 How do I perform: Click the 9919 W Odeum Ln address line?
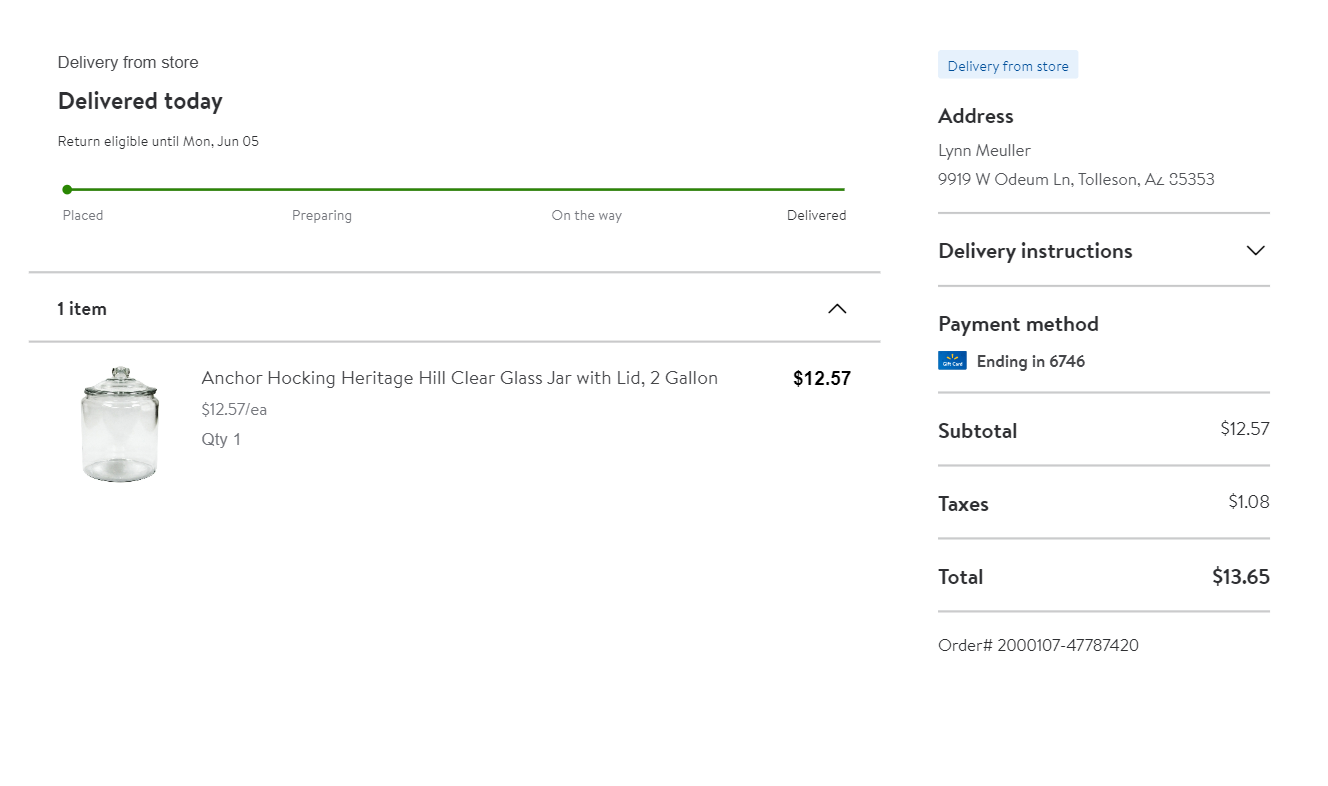[1076, 180]
